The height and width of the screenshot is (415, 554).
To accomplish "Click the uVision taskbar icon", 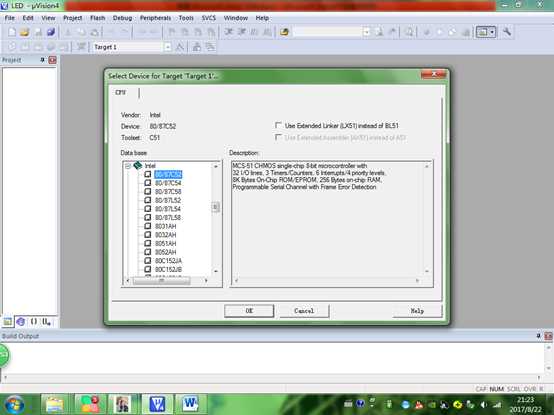I will coord(157,404).
